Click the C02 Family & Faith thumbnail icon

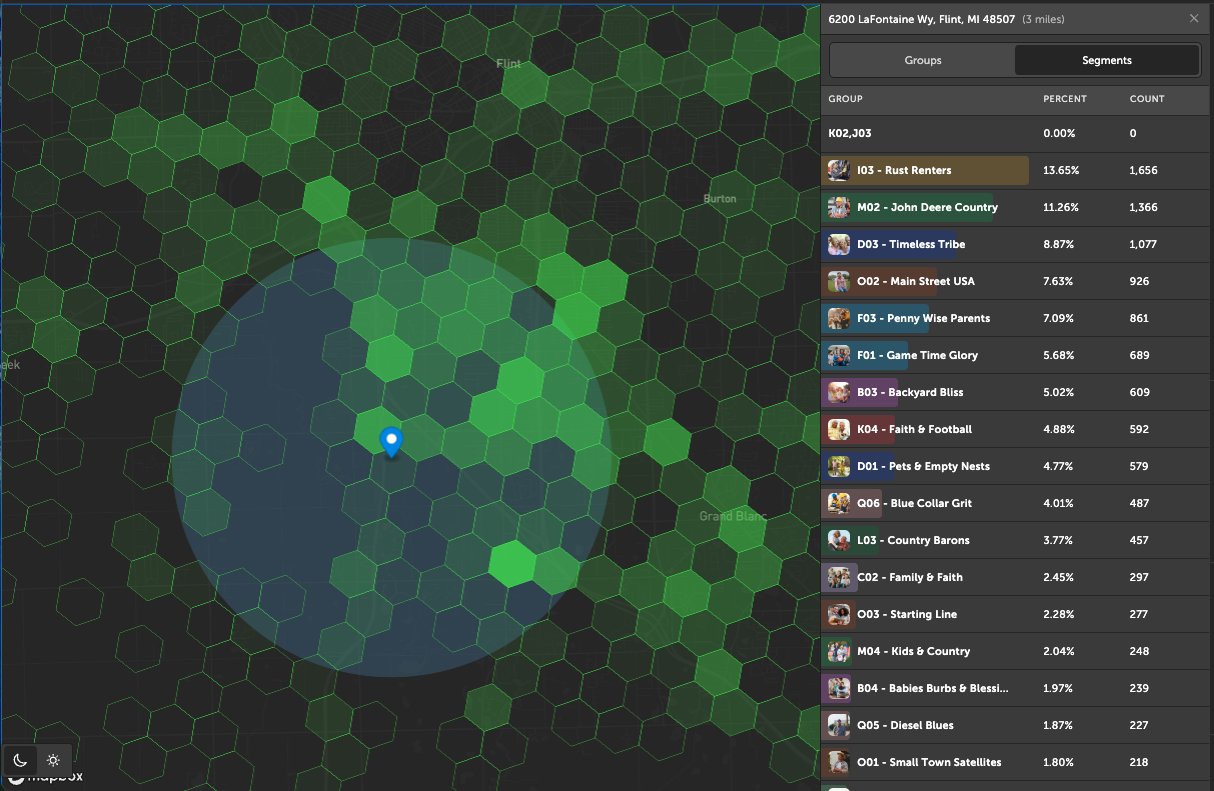(x=839, y=577)
